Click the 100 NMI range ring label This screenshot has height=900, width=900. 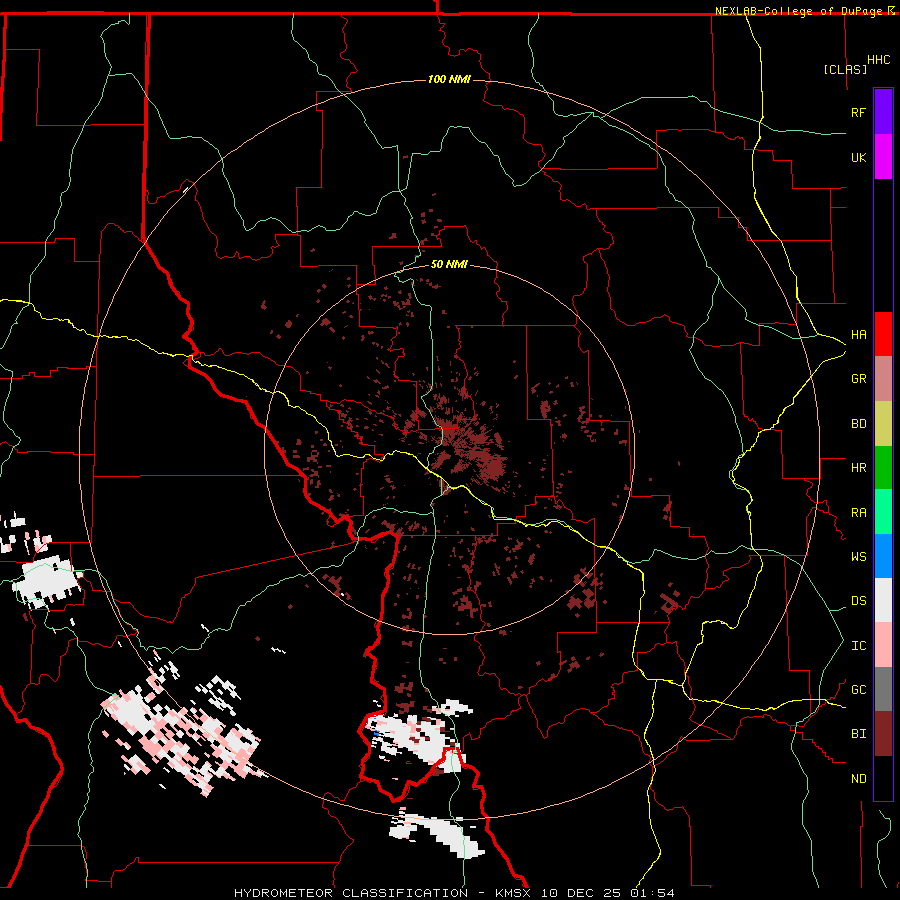pos(449,79)
